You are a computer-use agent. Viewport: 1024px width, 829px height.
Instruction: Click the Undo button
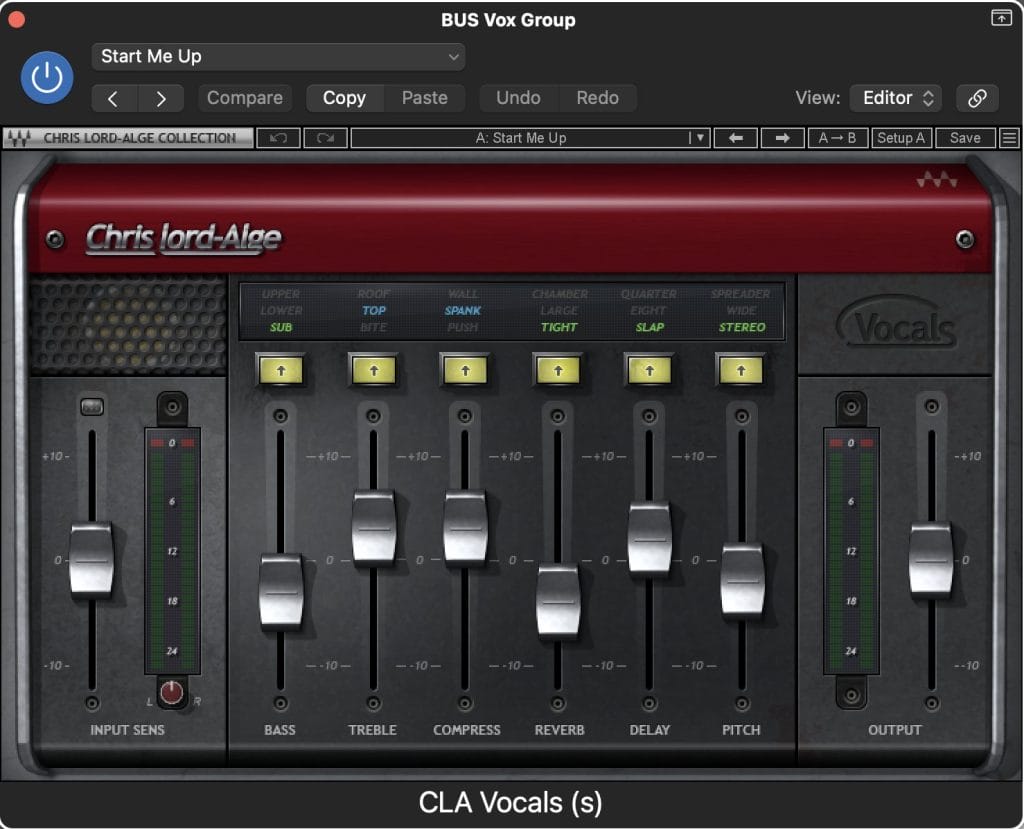tap(519, 98)
